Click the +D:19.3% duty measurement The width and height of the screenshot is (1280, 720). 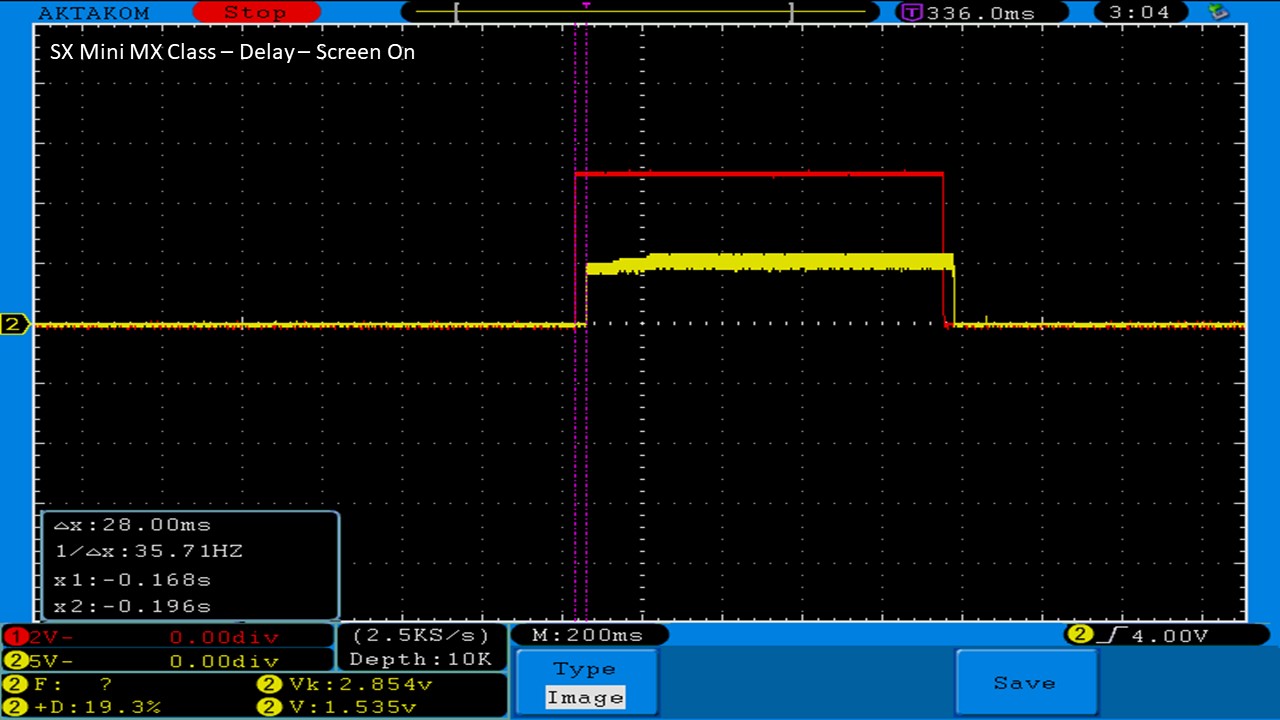[83, 707]
